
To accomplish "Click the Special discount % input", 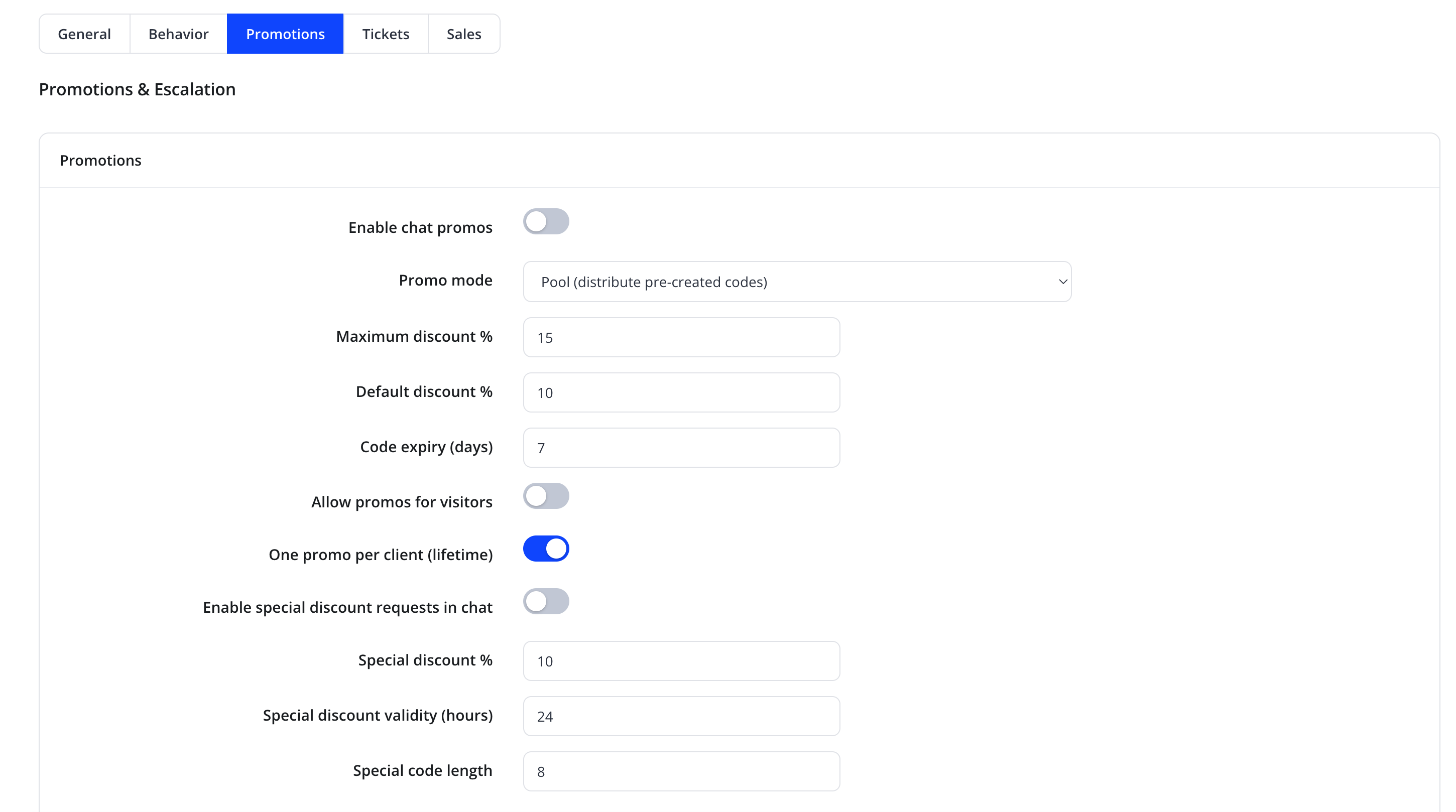I will tap(682, 661).
